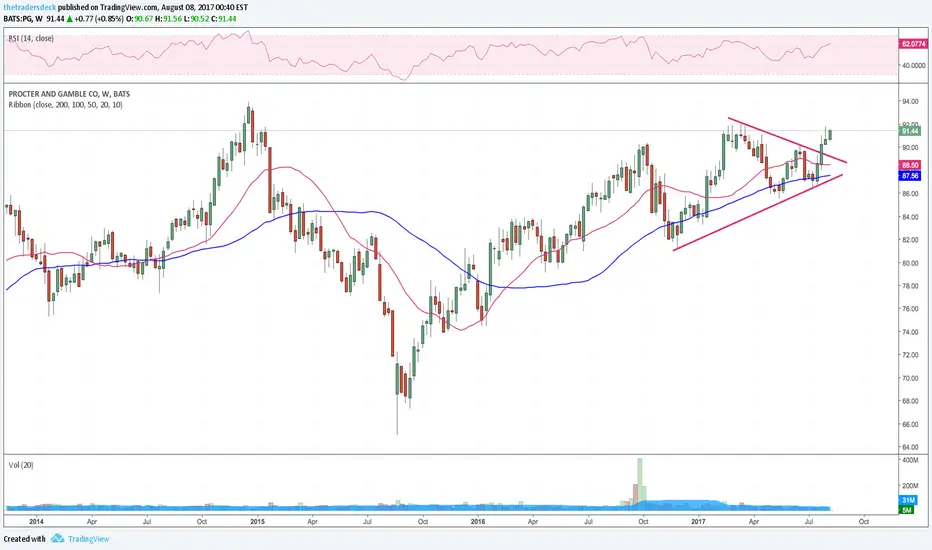
Task: Click the 87.56 blue average tag
Action: 911,176
